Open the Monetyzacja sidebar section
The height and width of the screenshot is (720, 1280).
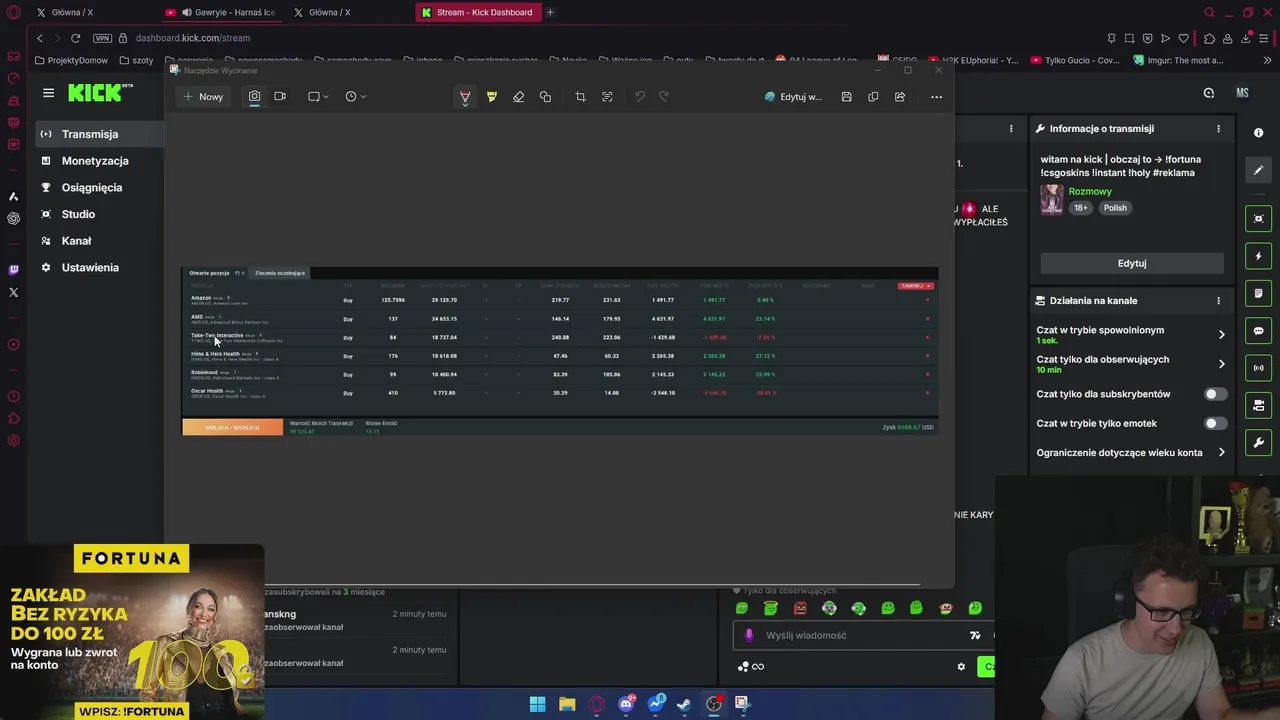[x=97, y=161]
